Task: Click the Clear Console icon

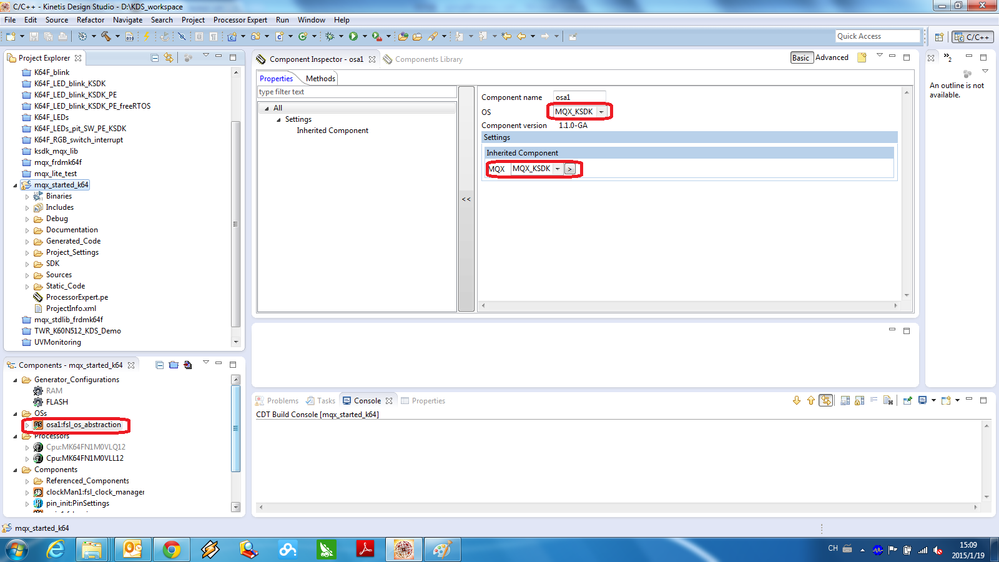Action: point(888,401)
